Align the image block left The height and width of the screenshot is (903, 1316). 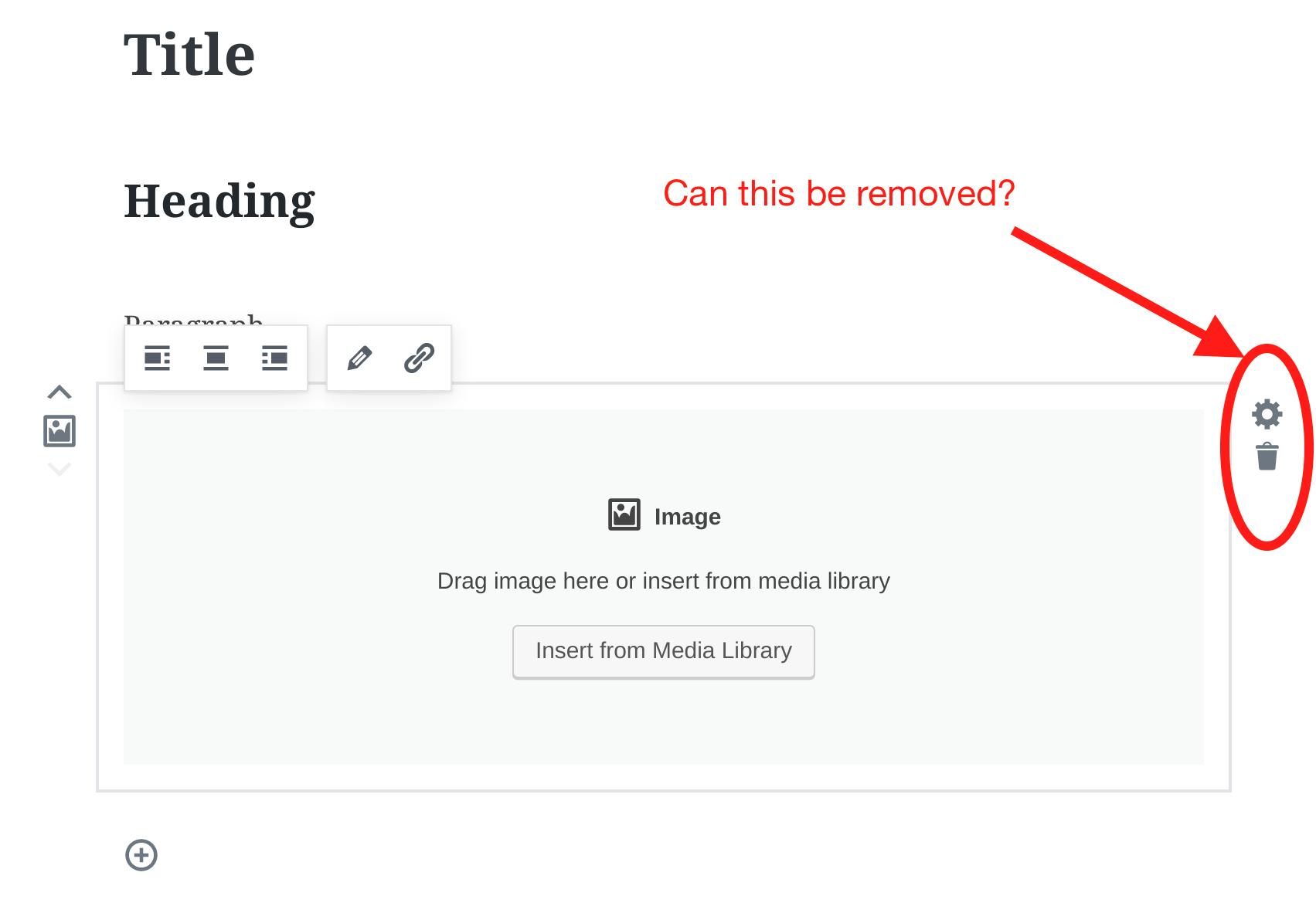click(158, 358)
